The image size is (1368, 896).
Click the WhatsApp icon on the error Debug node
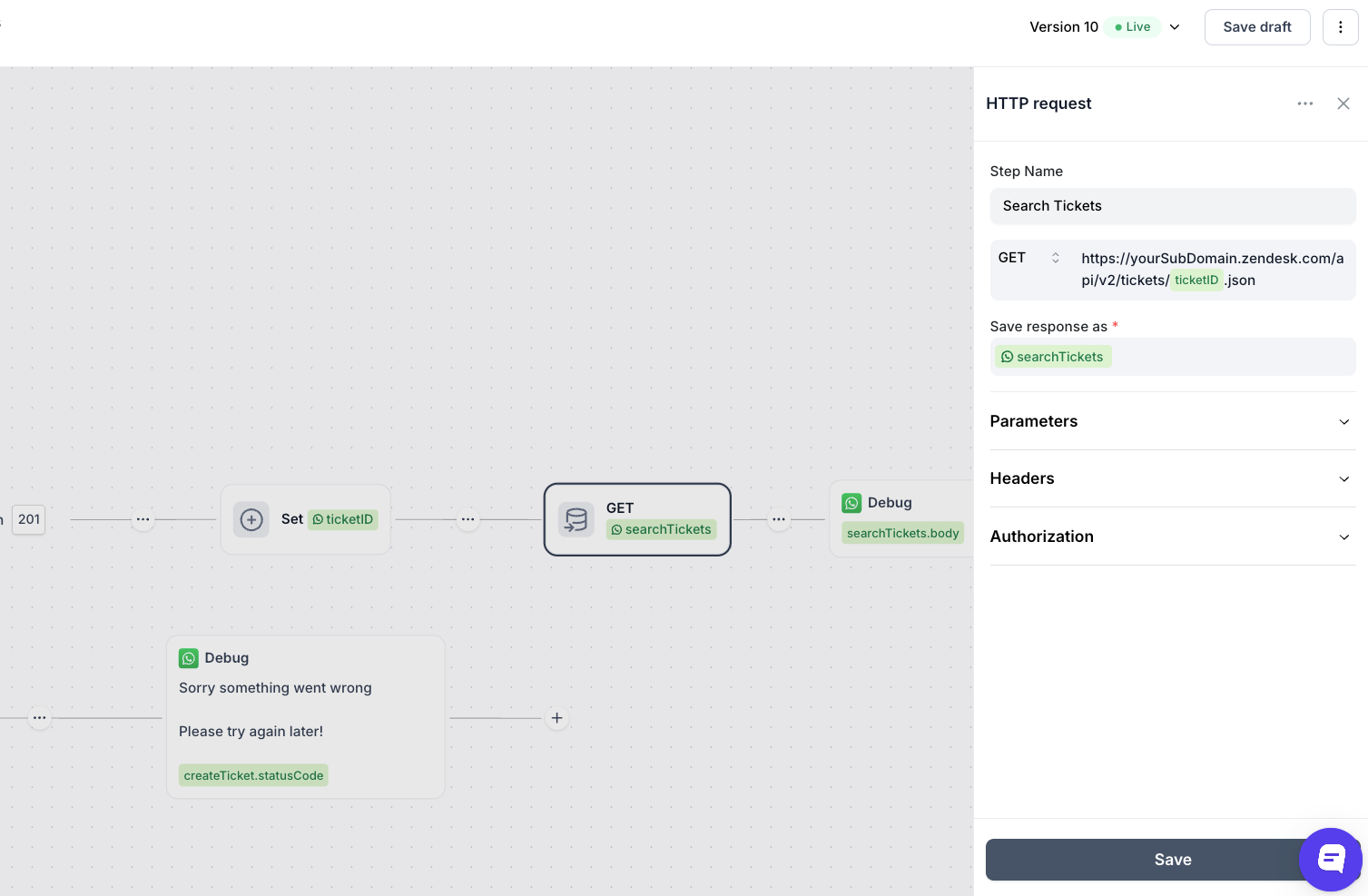click(189, 658)
